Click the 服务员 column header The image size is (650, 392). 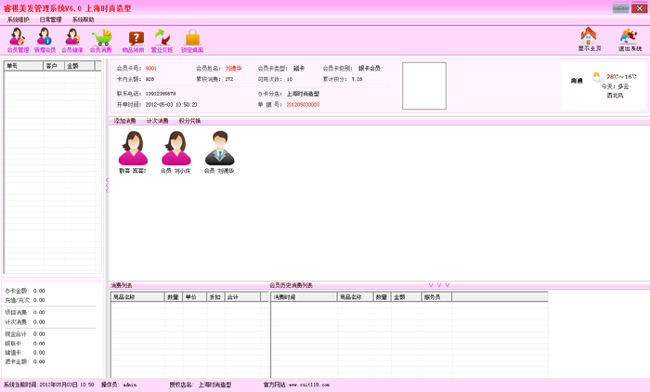tap(437, 297)
